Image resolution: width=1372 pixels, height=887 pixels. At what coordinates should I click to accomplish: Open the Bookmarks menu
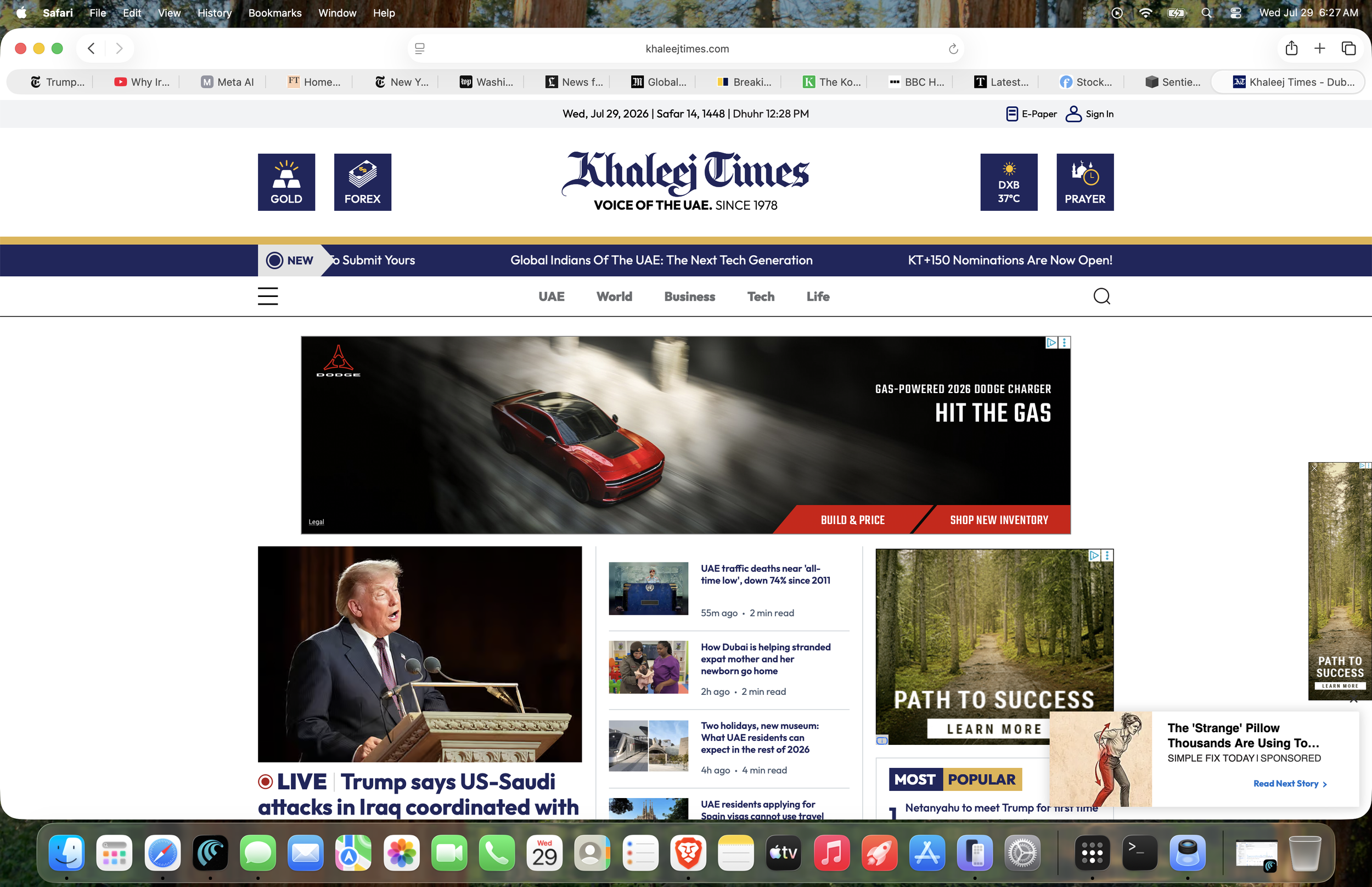pyautogui.click(x=274, y=13)
